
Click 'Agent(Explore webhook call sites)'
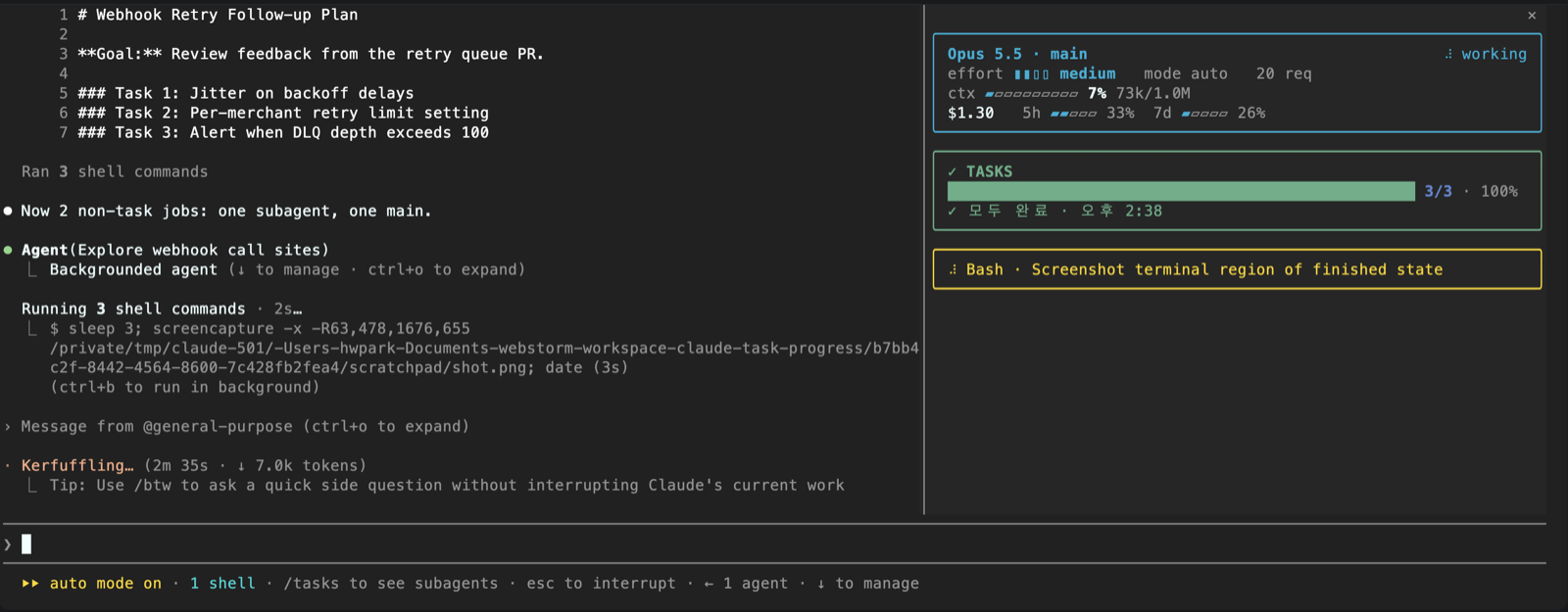[175, 250]
